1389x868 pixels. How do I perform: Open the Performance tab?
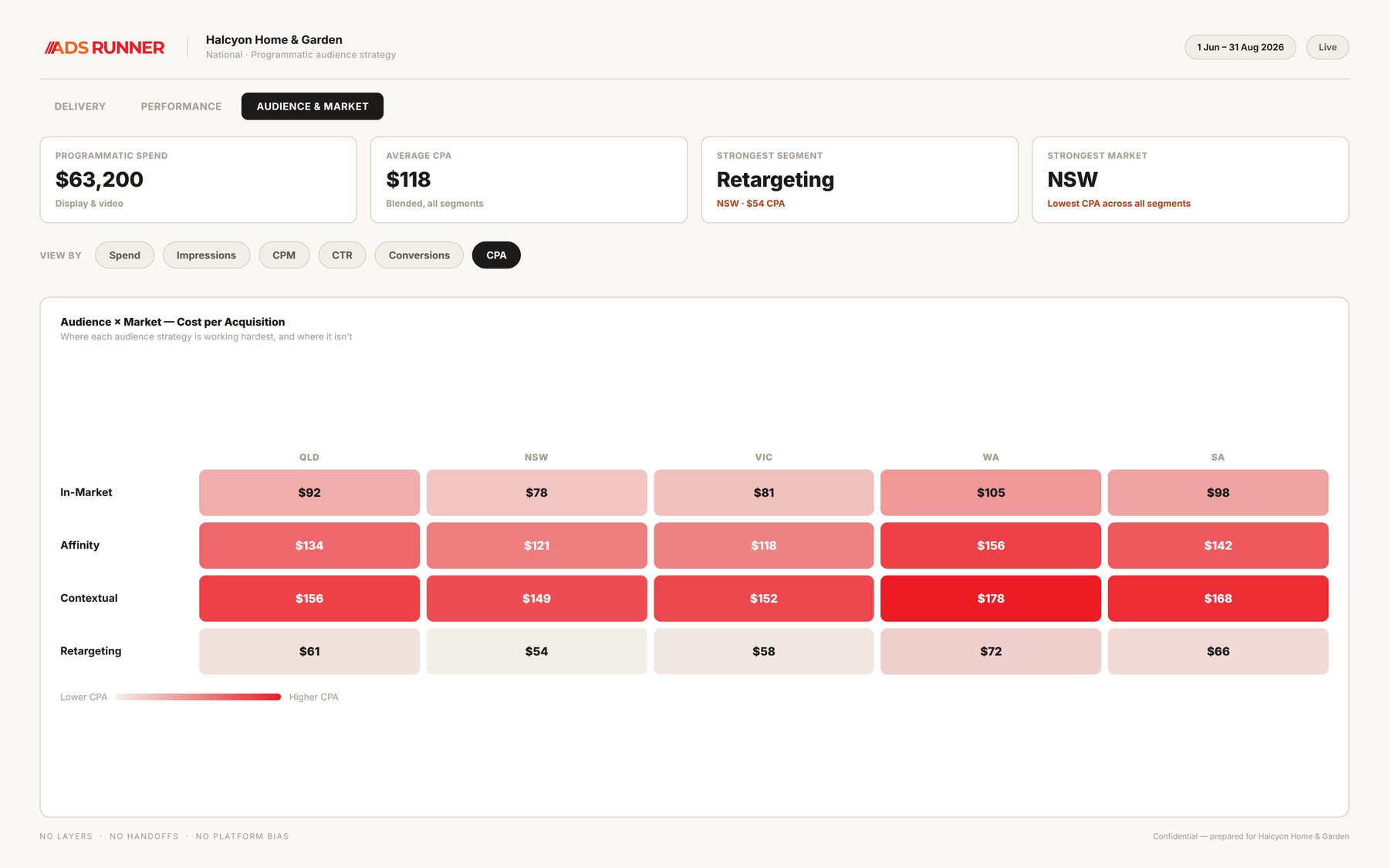coord(181,106)
